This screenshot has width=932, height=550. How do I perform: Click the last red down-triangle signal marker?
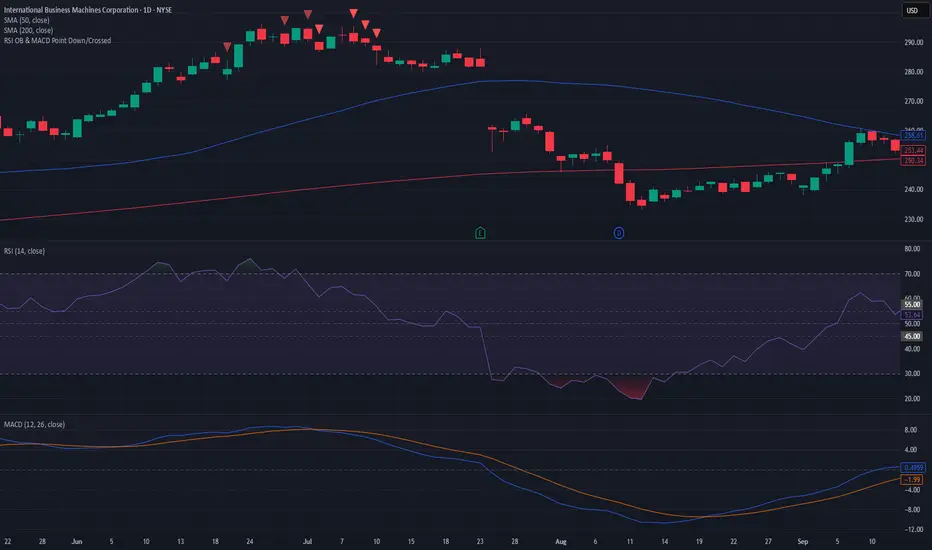click(376, 33)
